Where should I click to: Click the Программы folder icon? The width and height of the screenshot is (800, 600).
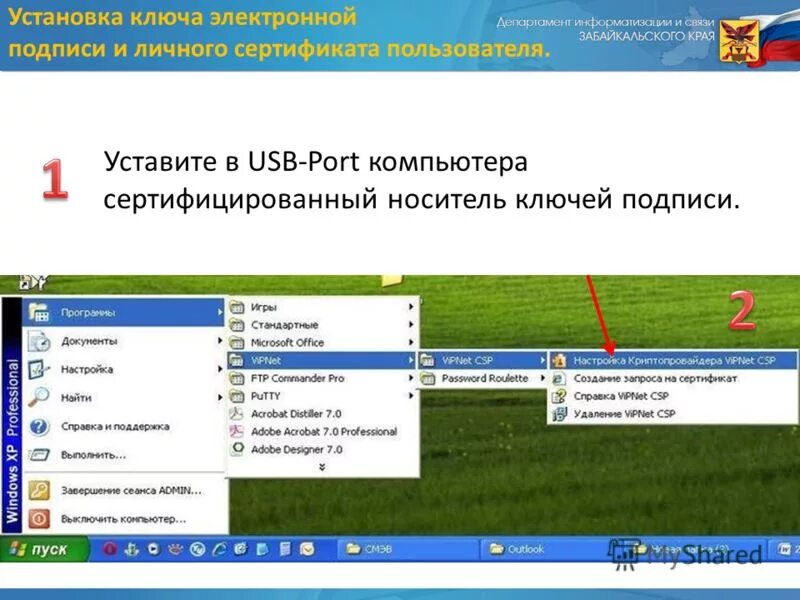(39, 312)
